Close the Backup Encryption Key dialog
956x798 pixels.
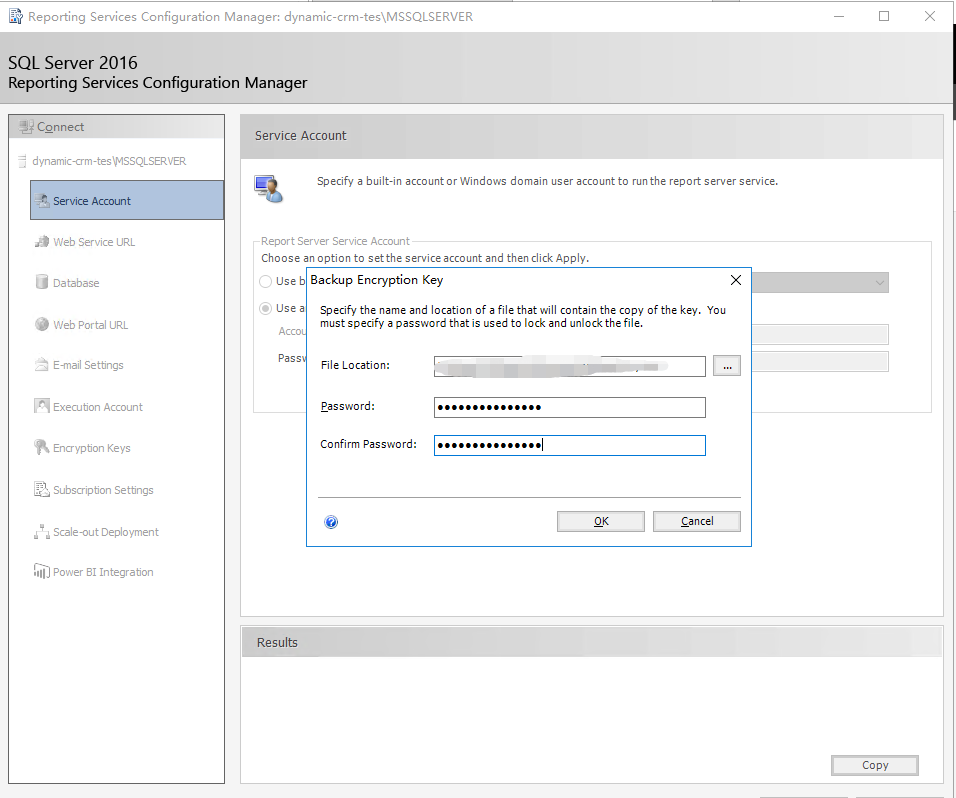736,280
